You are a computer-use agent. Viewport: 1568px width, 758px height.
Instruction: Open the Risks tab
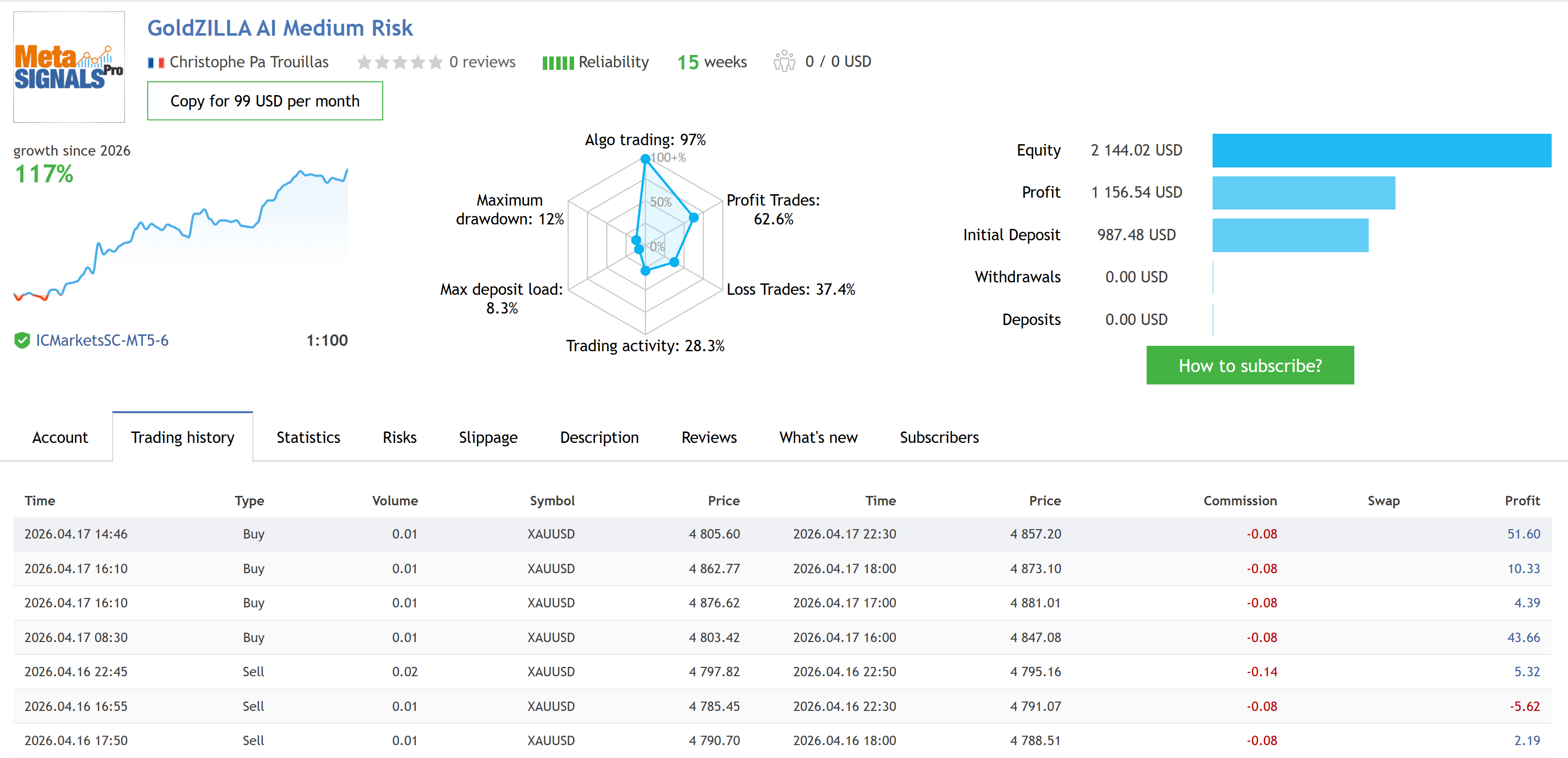[399, 437]
